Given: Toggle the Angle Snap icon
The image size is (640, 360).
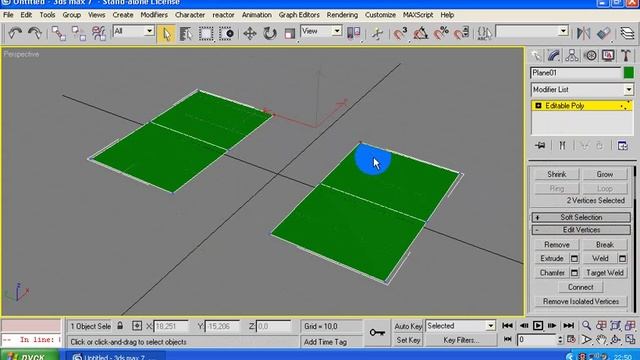Looking at the screenshot, I should point(421,33).
